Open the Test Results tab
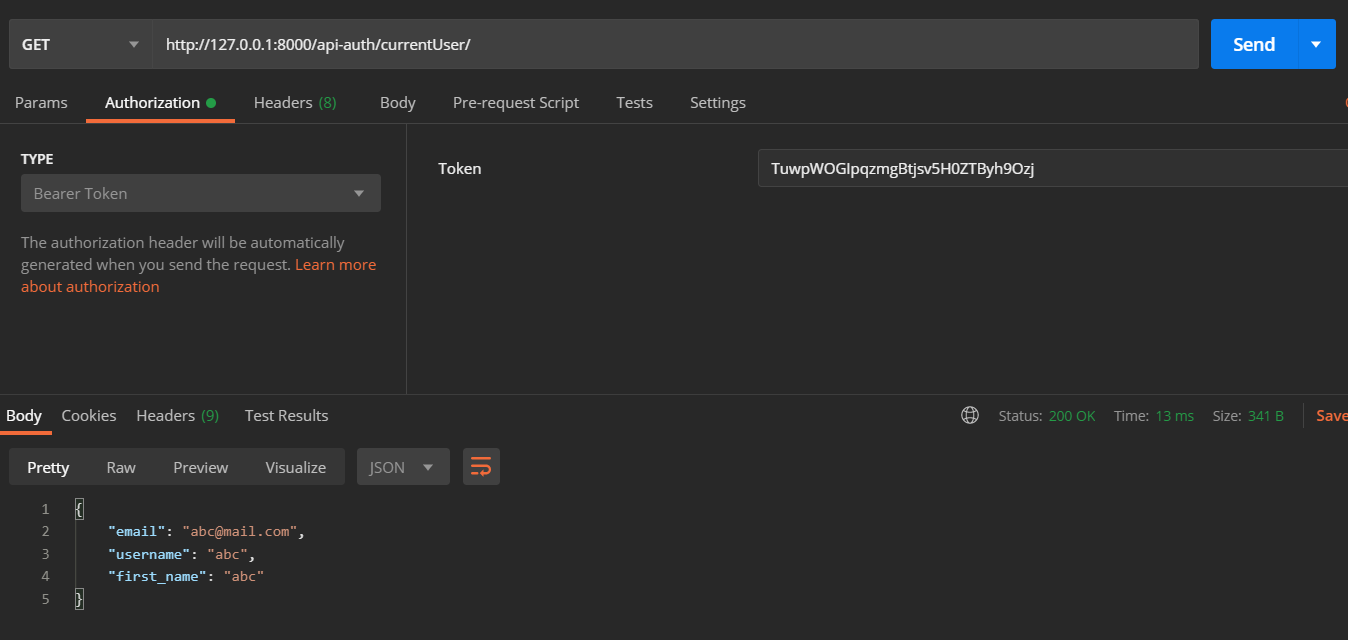 [286, 416]
